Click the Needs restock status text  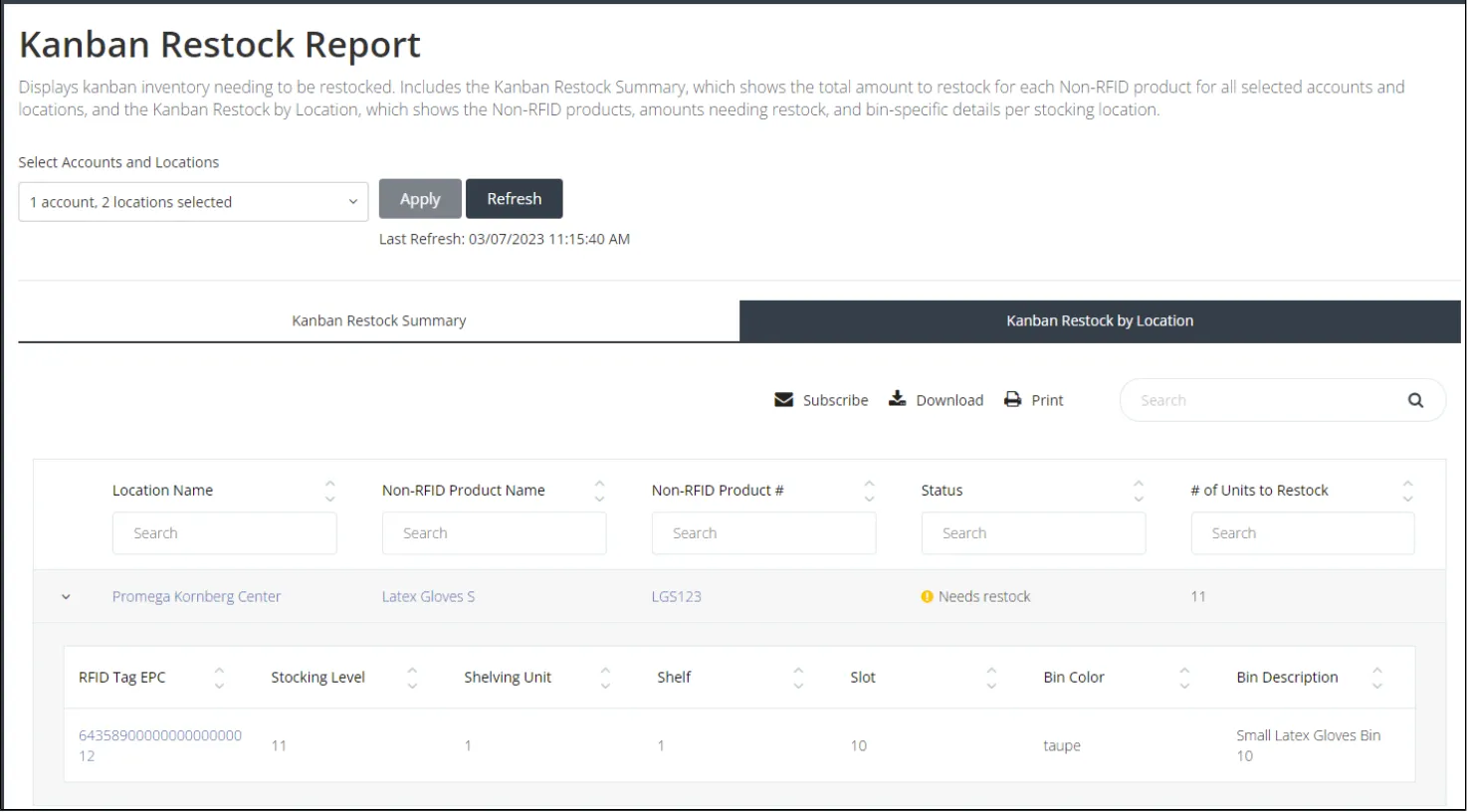pyautogui.click(x=984, y=597)
